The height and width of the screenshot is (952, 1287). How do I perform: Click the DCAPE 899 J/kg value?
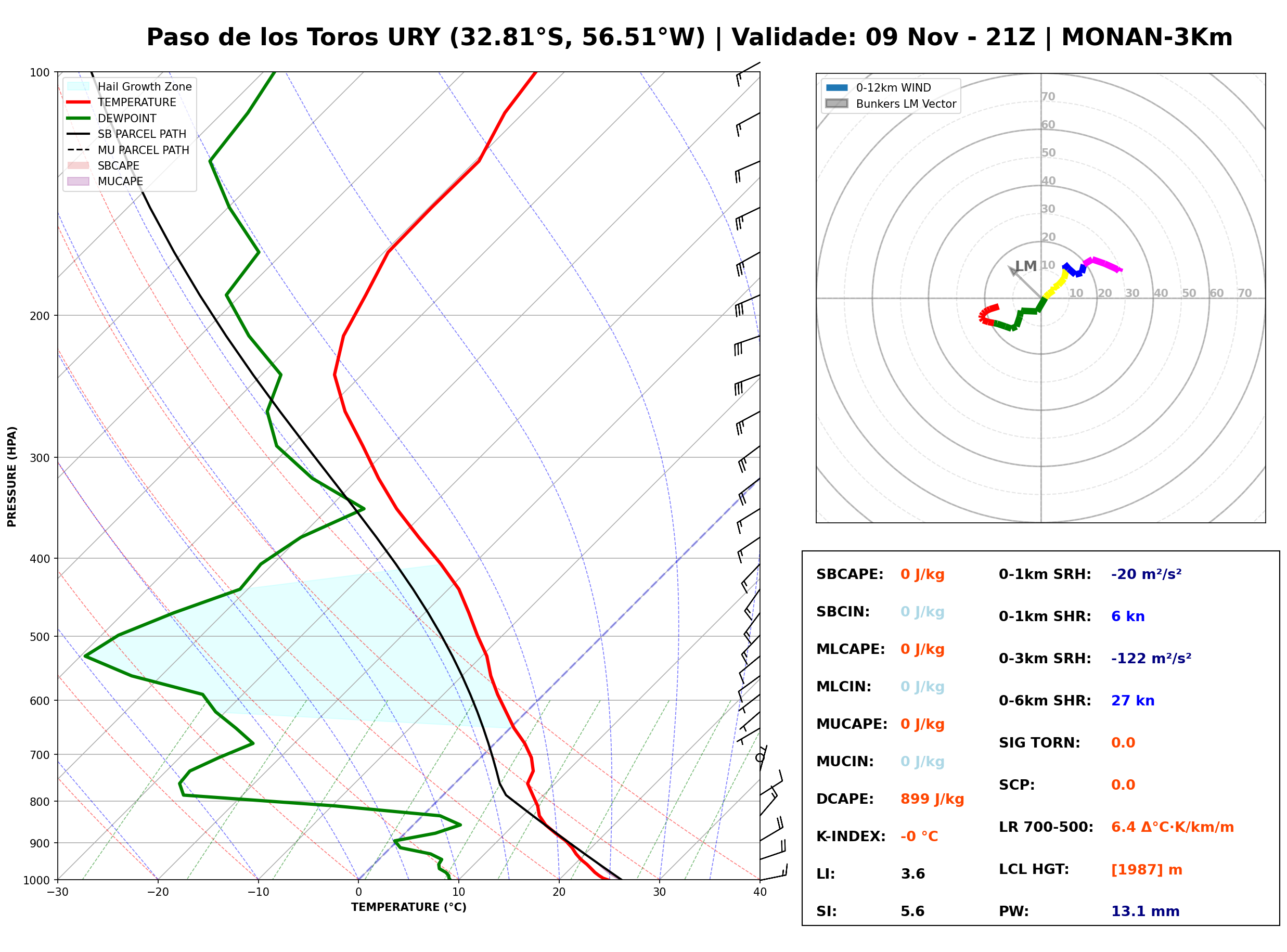pos(932,799)
